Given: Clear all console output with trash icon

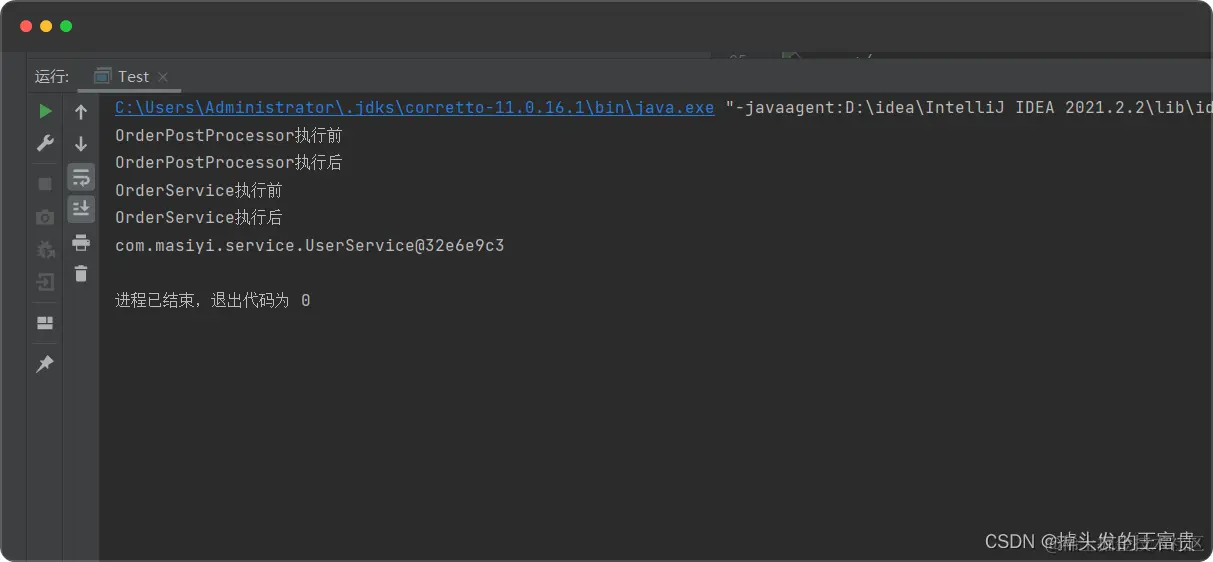Looking at the screenshot, I should 81,274.
